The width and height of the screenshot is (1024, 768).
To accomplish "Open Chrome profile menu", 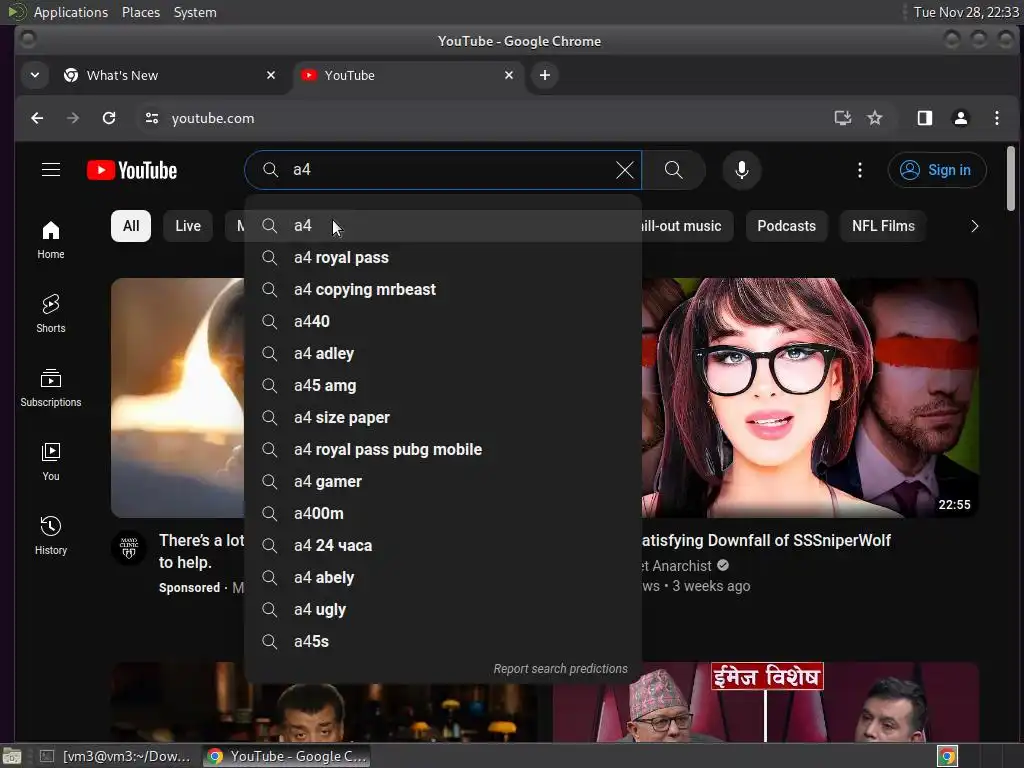I will (x=961, y=118).
